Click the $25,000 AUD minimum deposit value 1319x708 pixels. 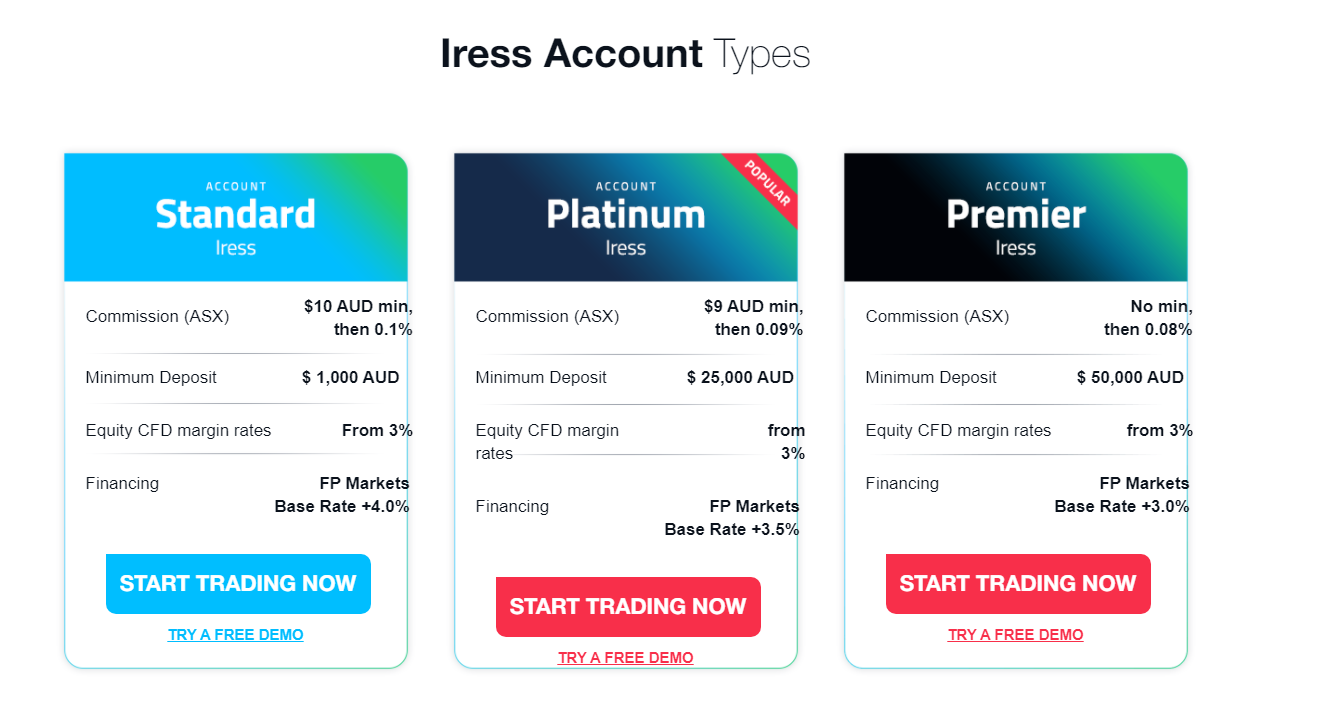[x=741, y=378]
